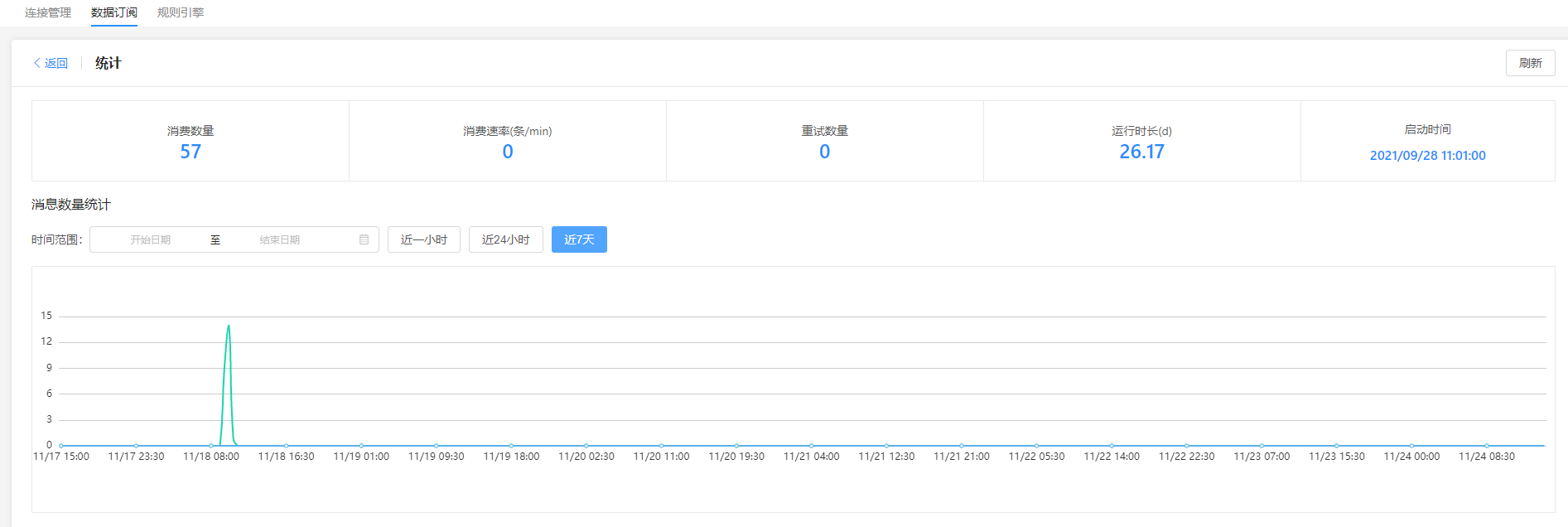Click the chart point at 11/21 12:30
Viewport: 1568px width, 527px height.
(886, 446)
